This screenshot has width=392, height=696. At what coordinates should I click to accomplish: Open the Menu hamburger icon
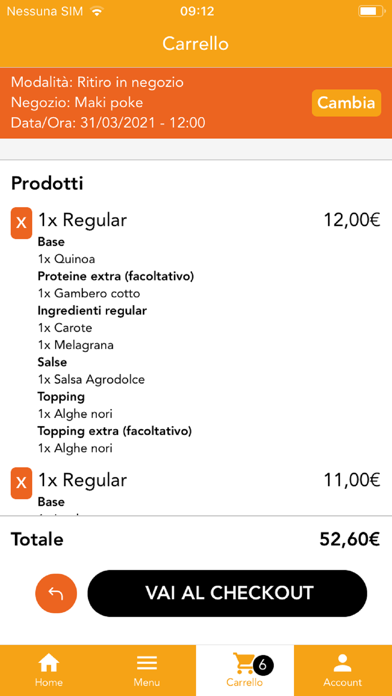(x=147, y=663)
